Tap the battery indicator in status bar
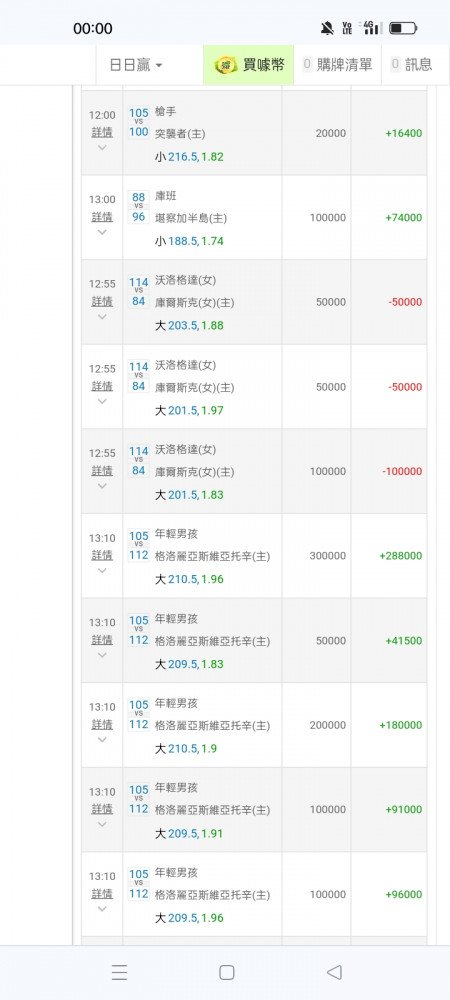The width and height of the screenshot is (450, 1000). [403, 28]
